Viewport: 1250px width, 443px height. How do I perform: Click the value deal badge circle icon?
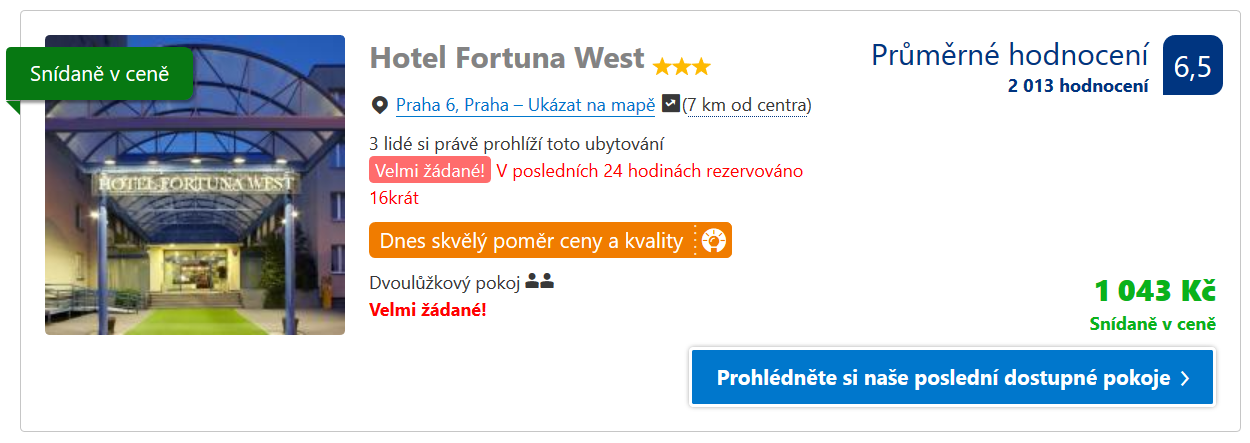(714, 241)
